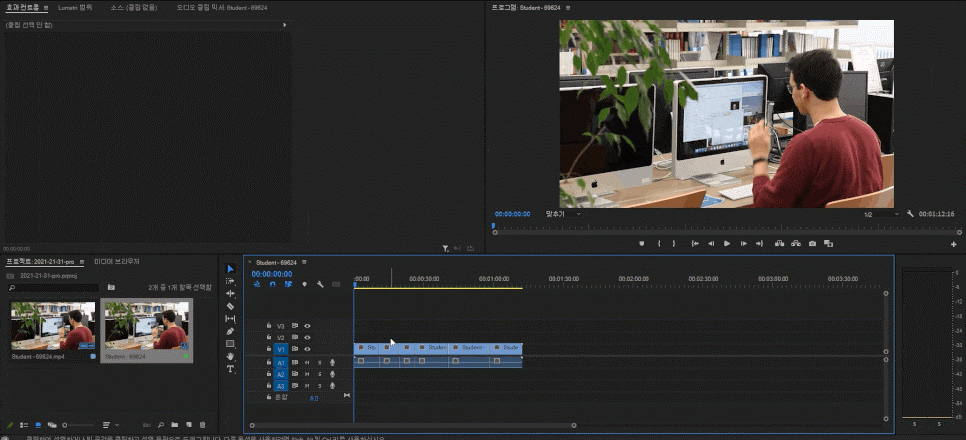The width and height of the screenshot is (966, 440).
Task: Step back one frame
Action: click(x=711, y=243)
